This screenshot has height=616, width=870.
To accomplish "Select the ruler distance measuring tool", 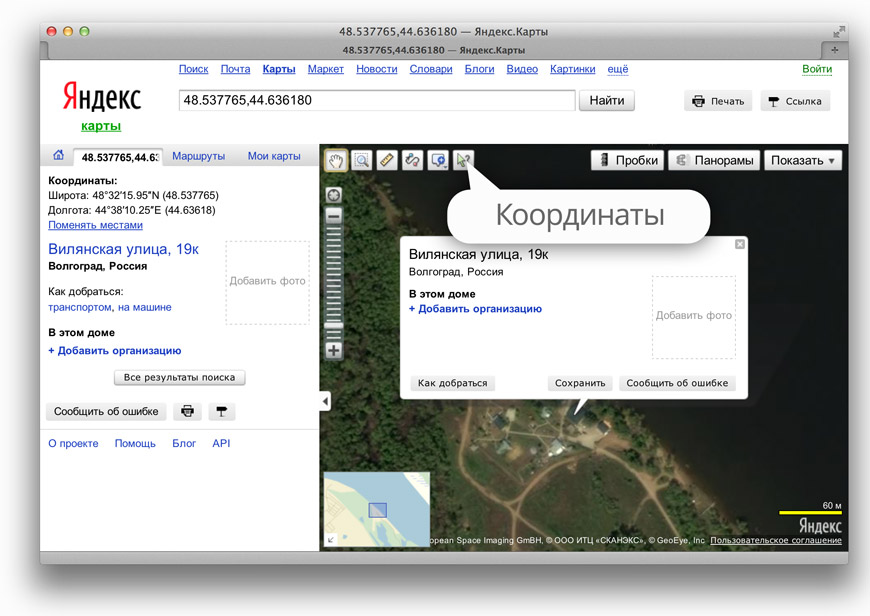I will pos(387,160).
